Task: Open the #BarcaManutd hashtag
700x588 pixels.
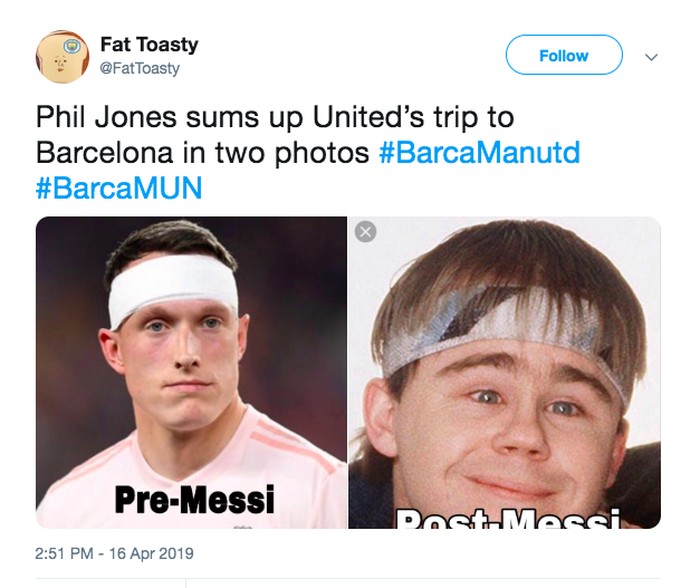Action: (479, 153)
